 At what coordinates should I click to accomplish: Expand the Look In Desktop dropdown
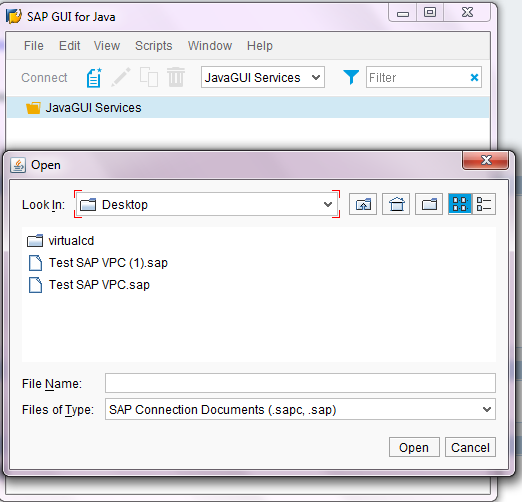(328, 204)
